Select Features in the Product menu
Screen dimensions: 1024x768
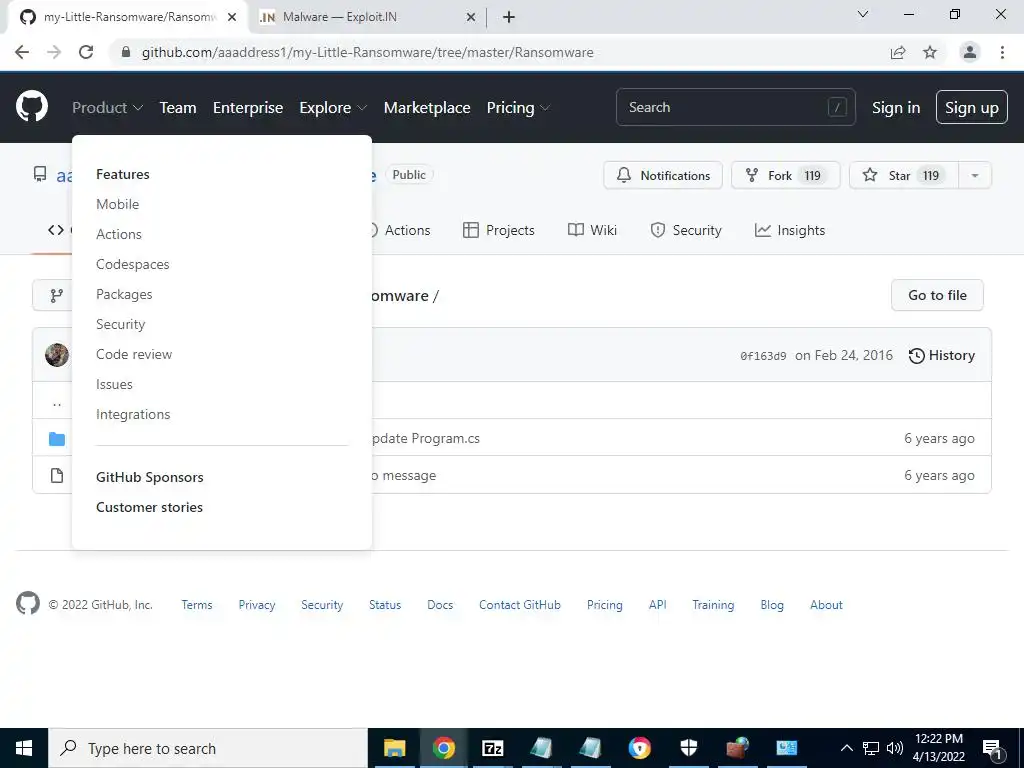pos(123,174)
